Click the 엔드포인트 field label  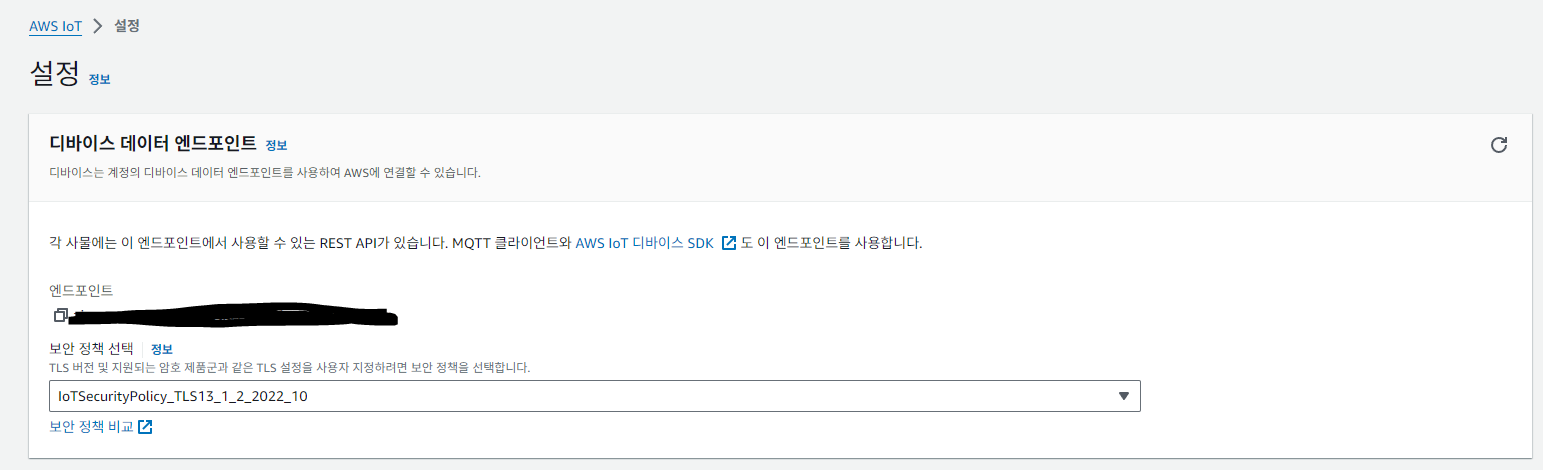[x=81, y=291]
